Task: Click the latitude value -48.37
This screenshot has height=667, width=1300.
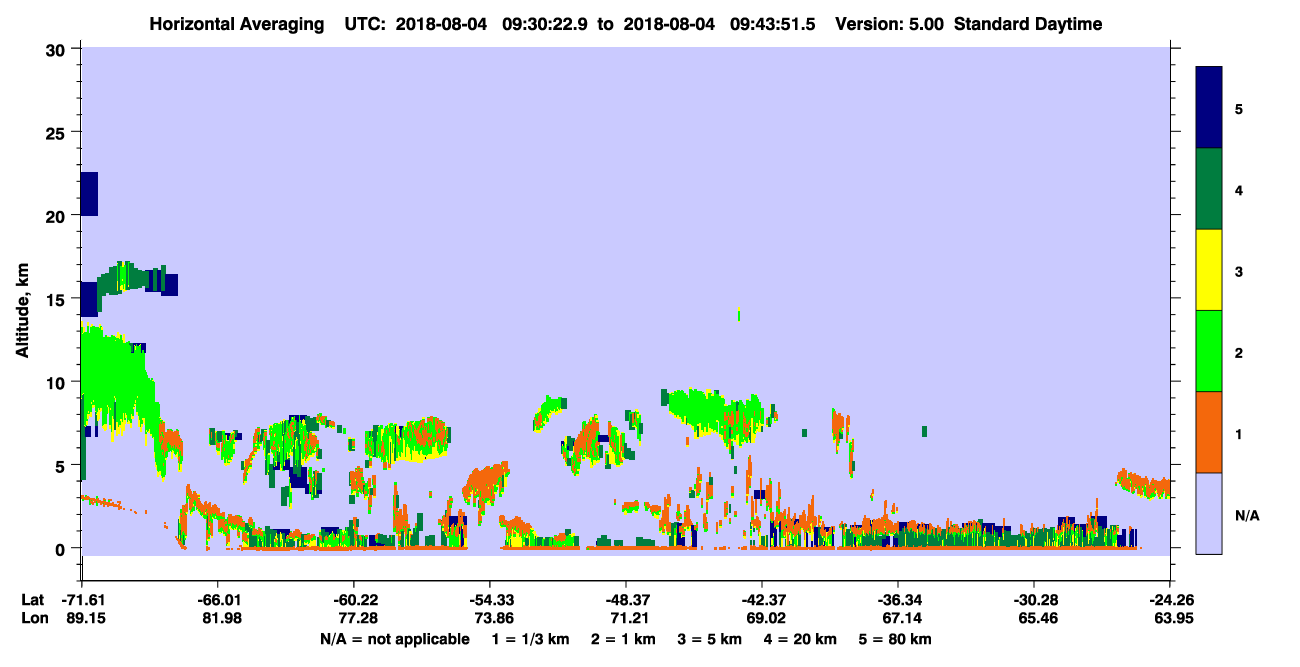Action: pyautogui.click(x=625, y=599)
